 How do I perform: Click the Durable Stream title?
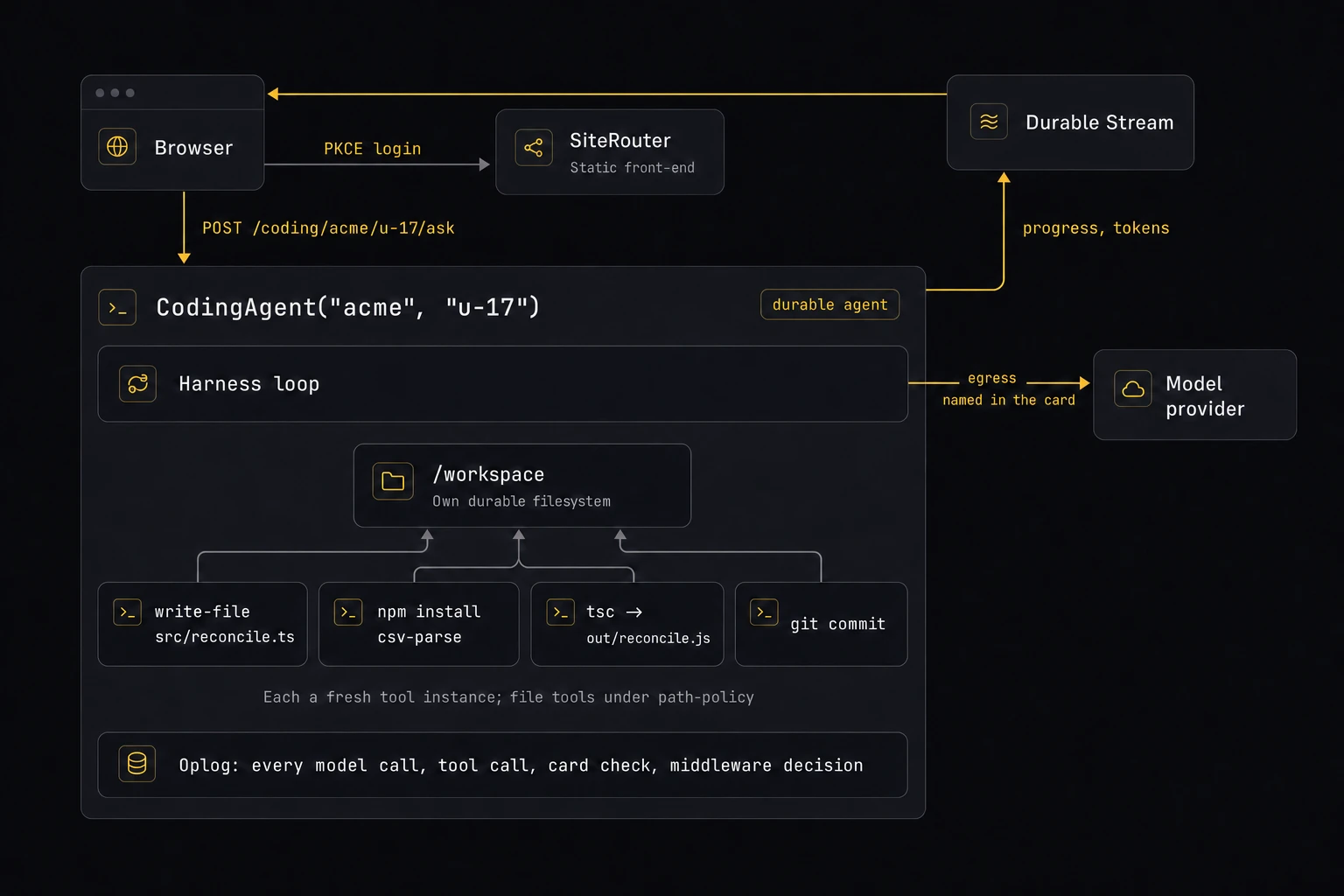point(1100,122)
